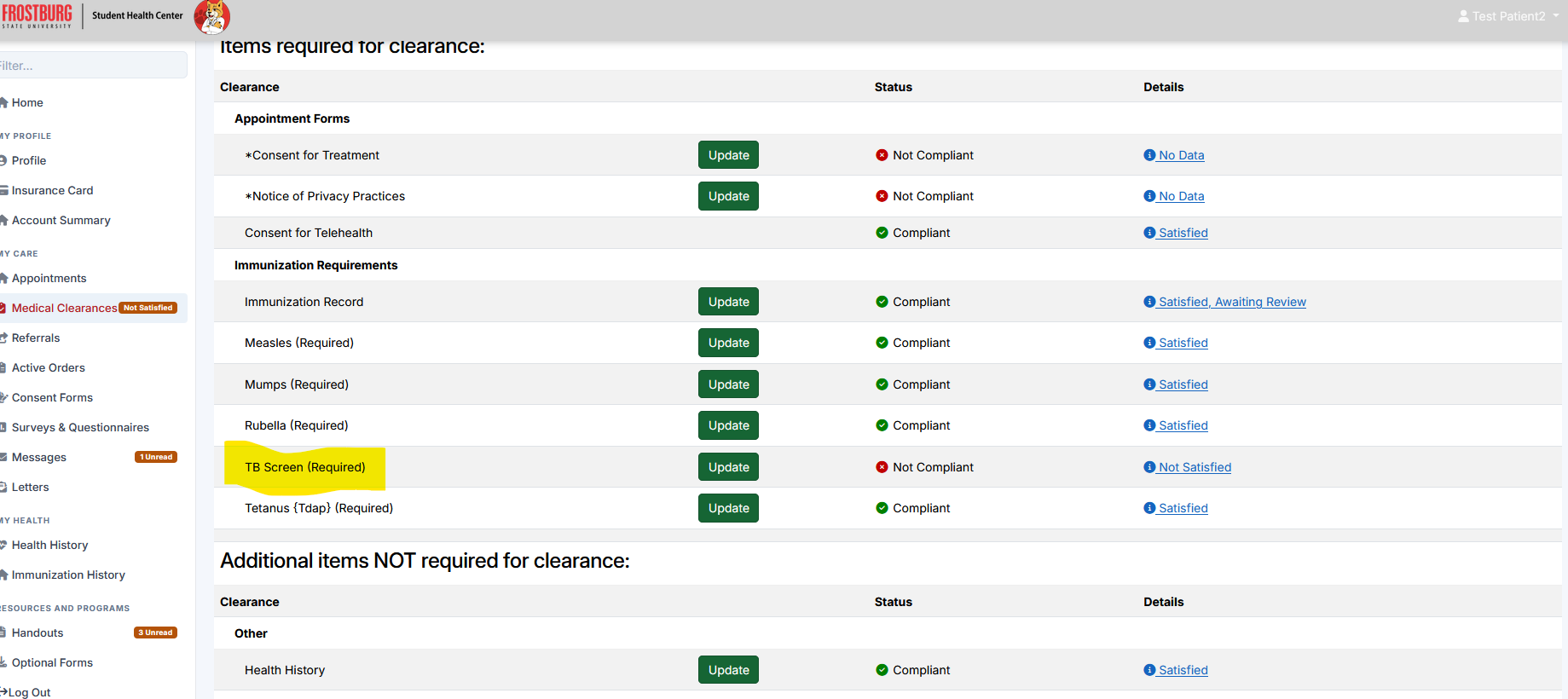Update the Tetanus Tdap requirement
1568x699 pixels.
point(728,508)
